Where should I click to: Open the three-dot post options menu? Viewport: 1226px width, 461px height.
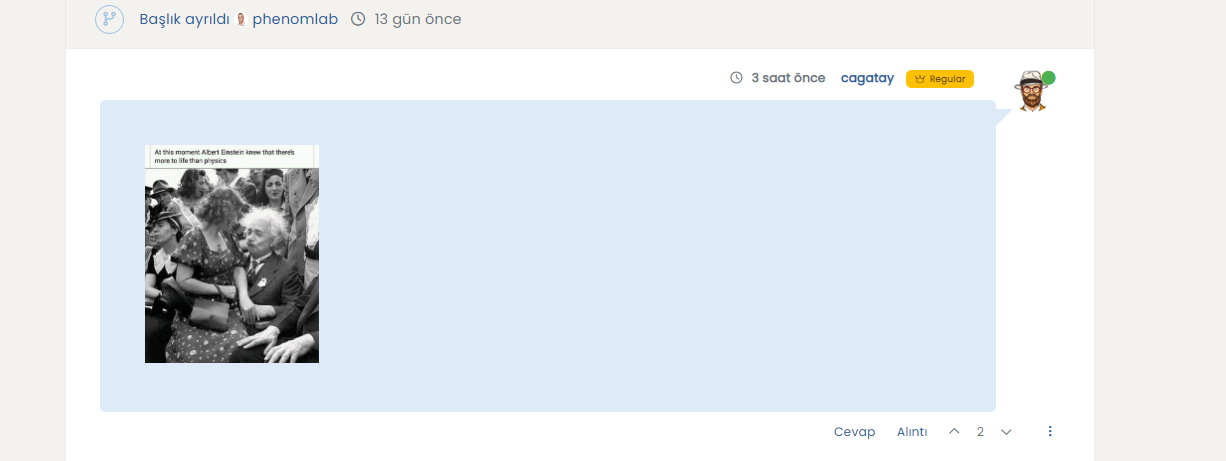click(x=1050, y=431)
